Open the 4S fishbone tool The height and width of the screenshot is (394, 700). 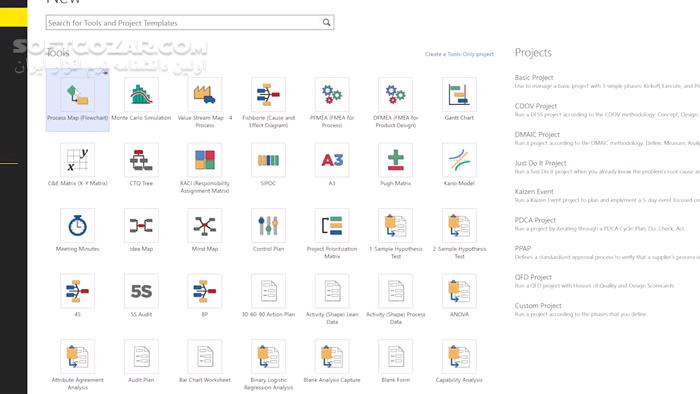[x=78, y=291]
